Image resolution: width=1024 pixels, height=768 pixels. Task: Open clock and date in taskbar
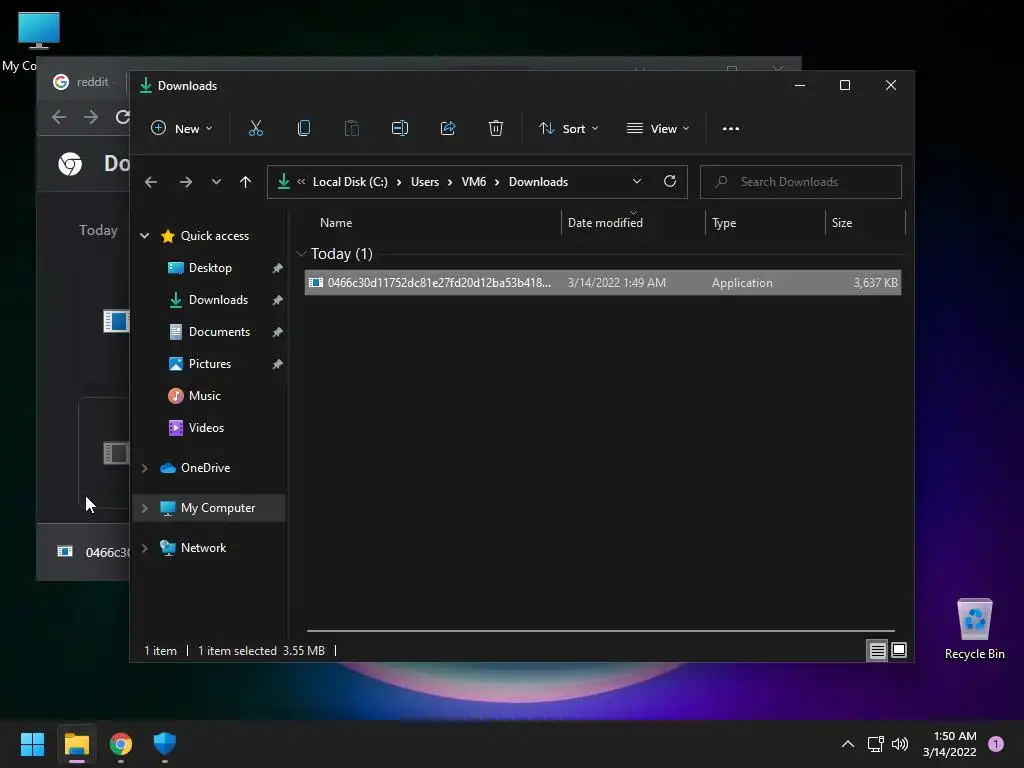[x=950, y=744]
